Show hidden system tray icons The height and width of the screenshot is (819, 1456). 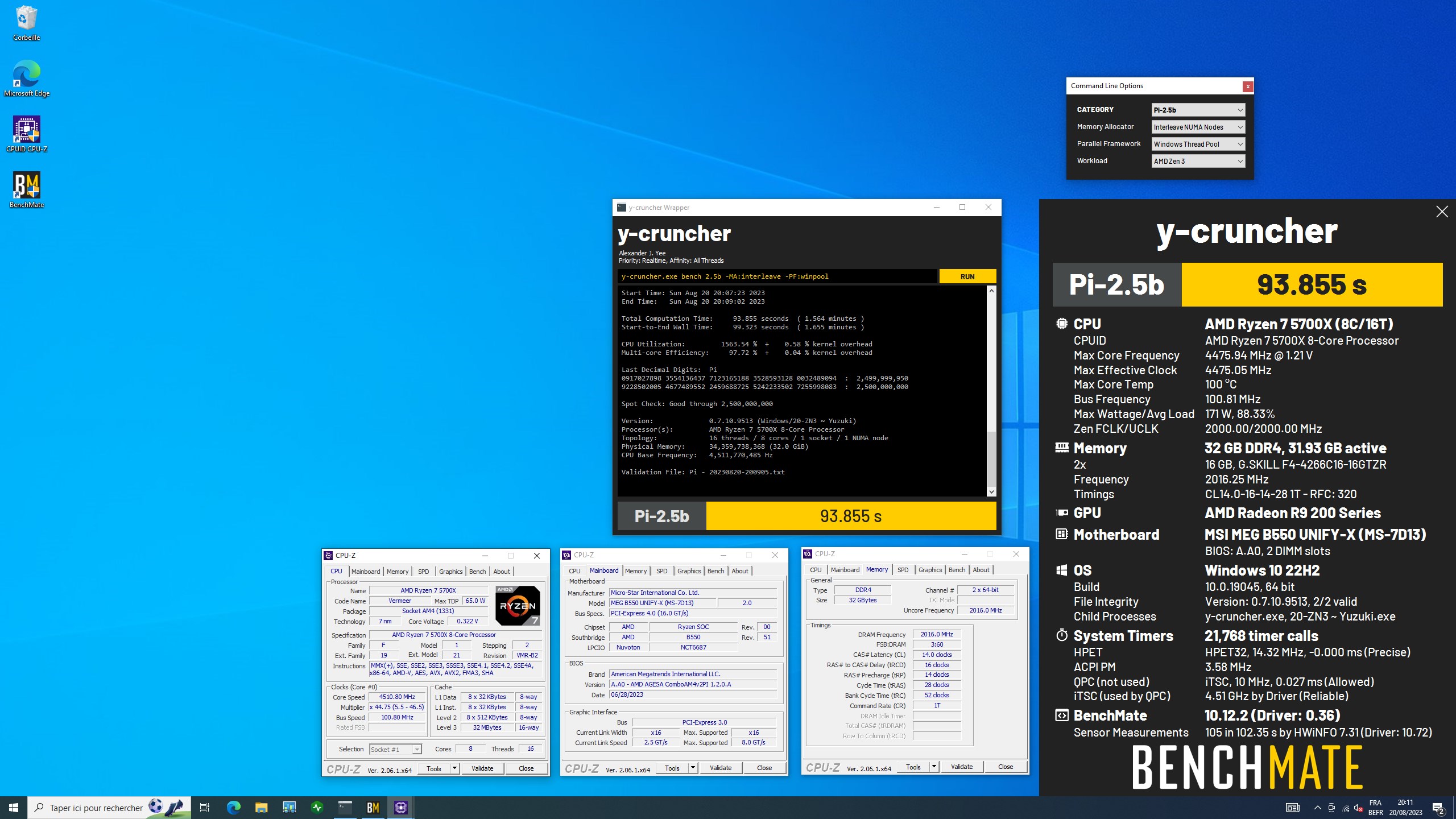pyautogui.click(x=1317, y=808)
